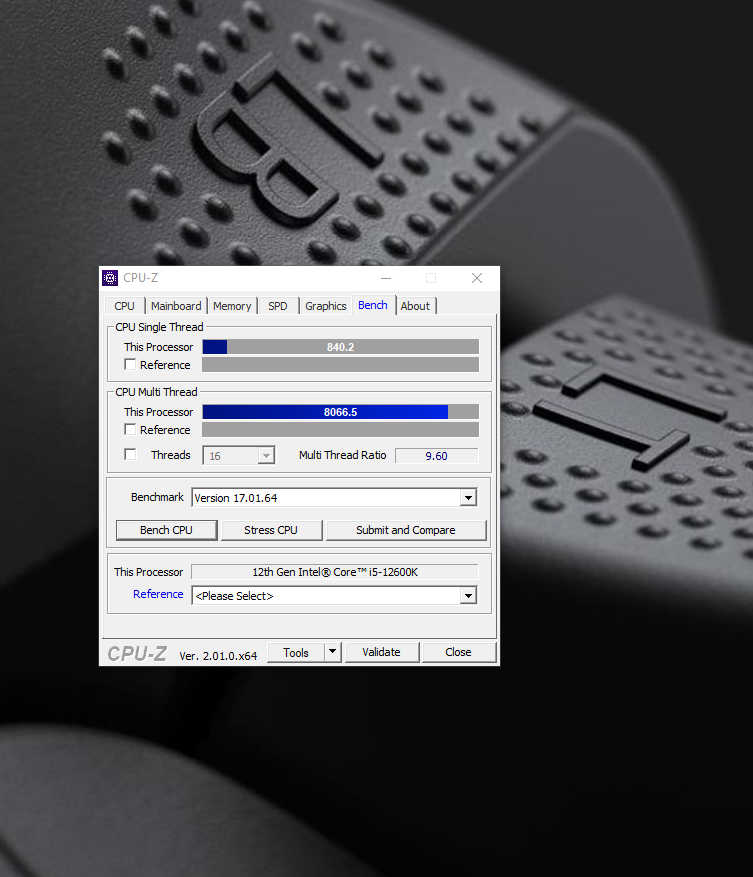The image size is (753, 877).
Task: Click the Tools dropdown arrow
Action: [x=333, y=652]
